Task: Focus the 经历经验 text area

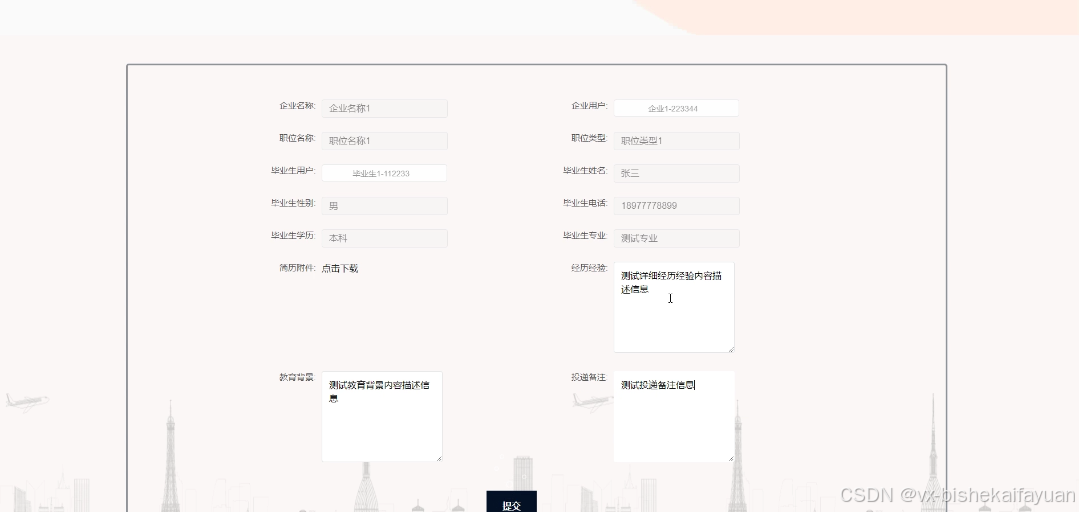Action: (674, 307)
